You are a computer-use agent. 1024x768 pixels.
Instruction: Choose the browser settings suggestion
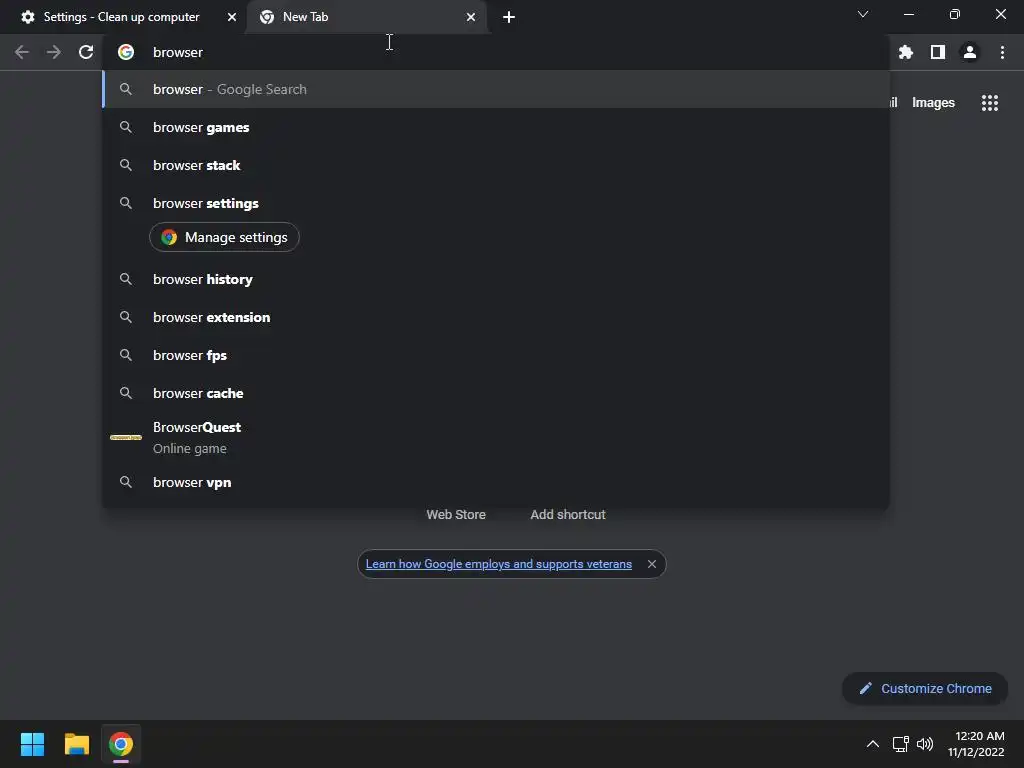(496, 203)
